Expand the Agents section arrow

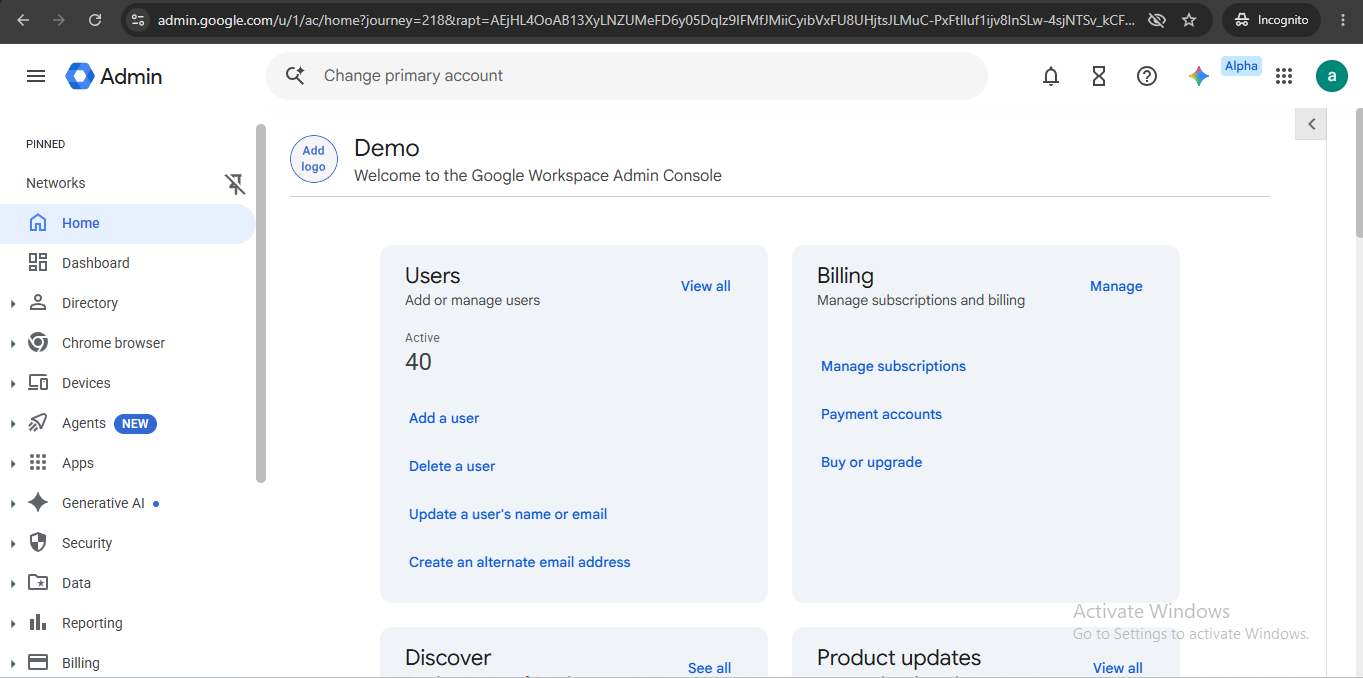coord(12,424)
